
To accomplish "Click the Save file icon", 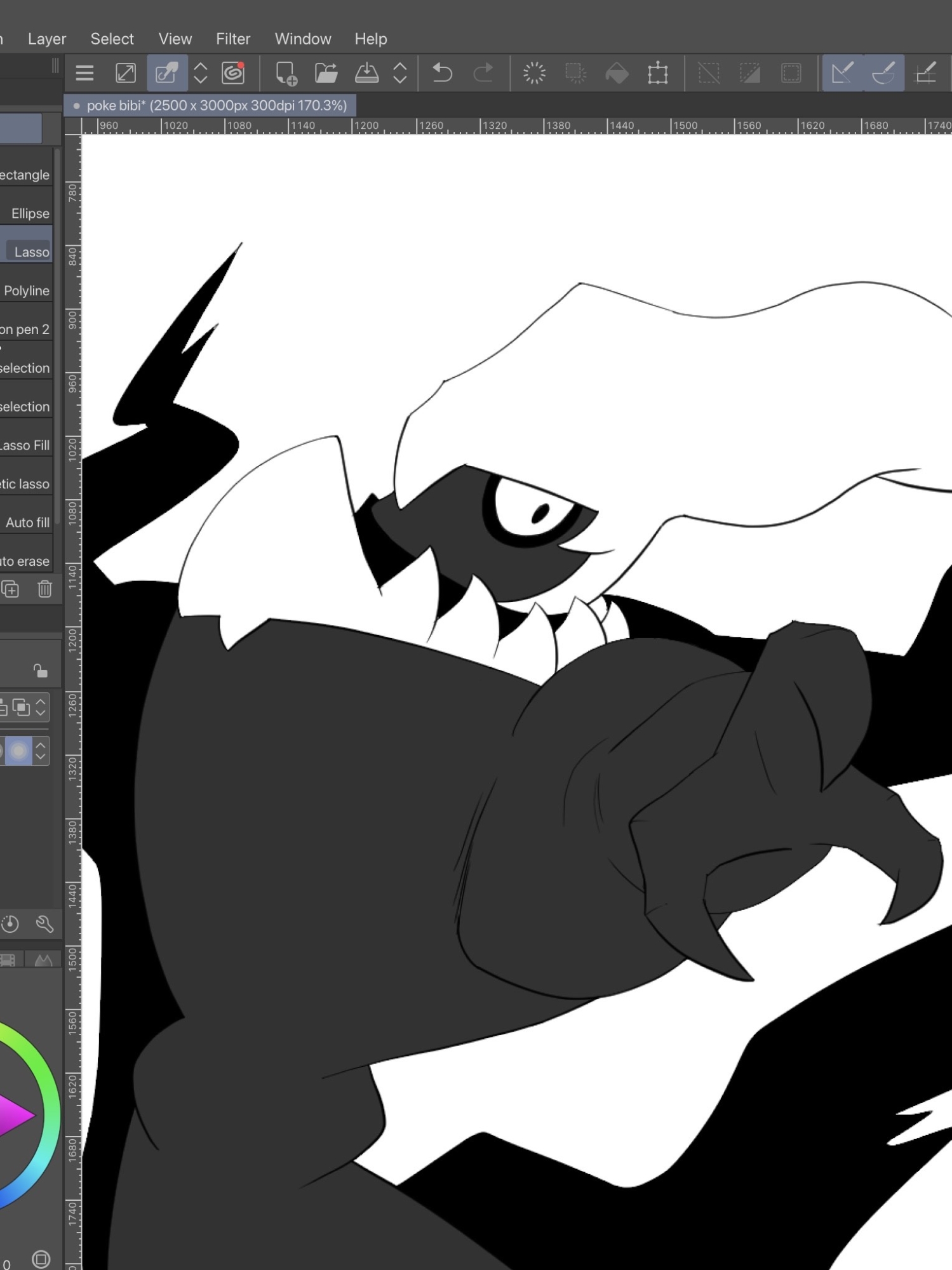I will pyautogui.click(x=366, y=74).
